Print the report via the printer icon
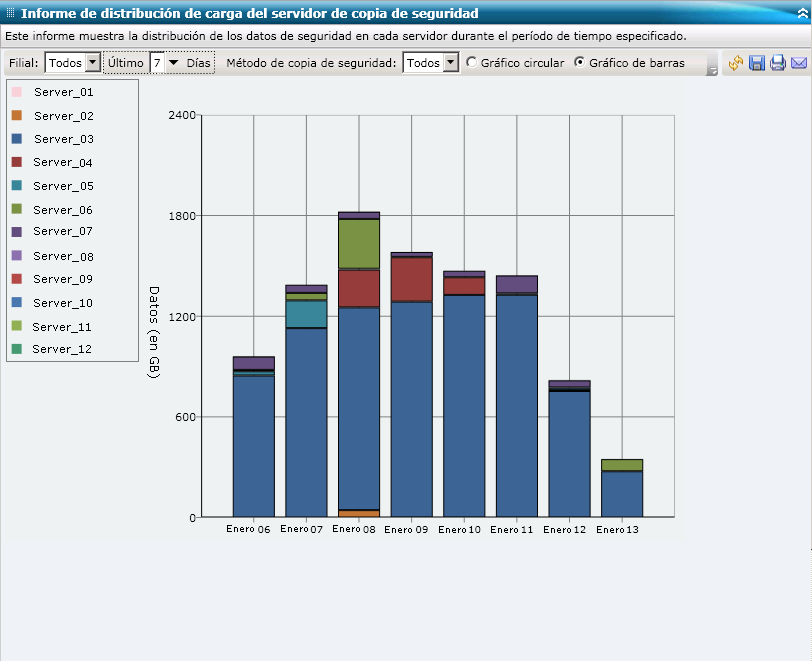Image resolution: width=812 pixels, height=661 pixels. pyautogui.click(x=778, y=63)
